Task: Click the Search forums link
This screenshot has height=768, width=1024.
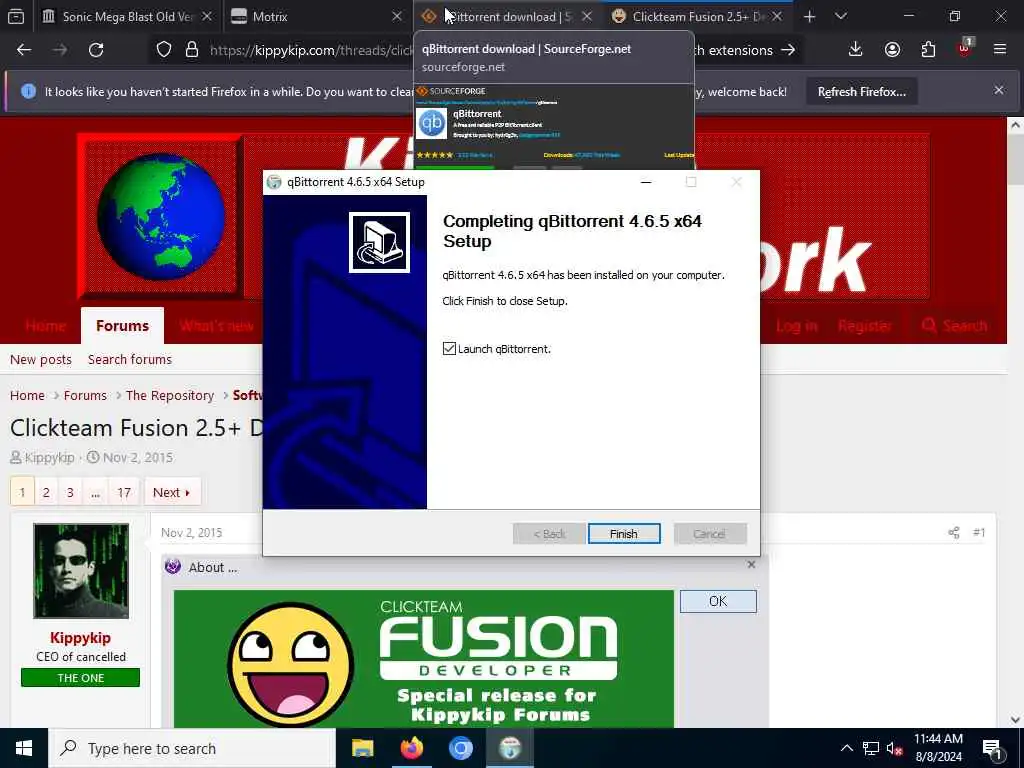Action: pyautogui.click(x=130, y=360)
